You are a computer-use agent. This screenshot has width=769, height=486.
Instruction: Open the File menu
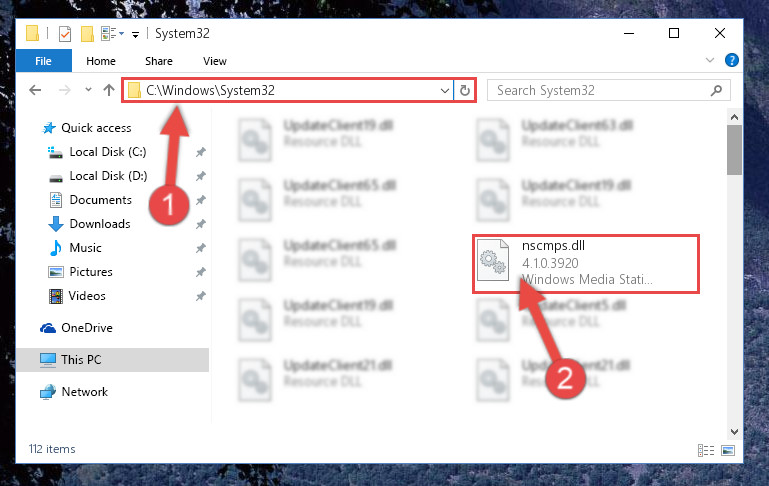point(44,61)
